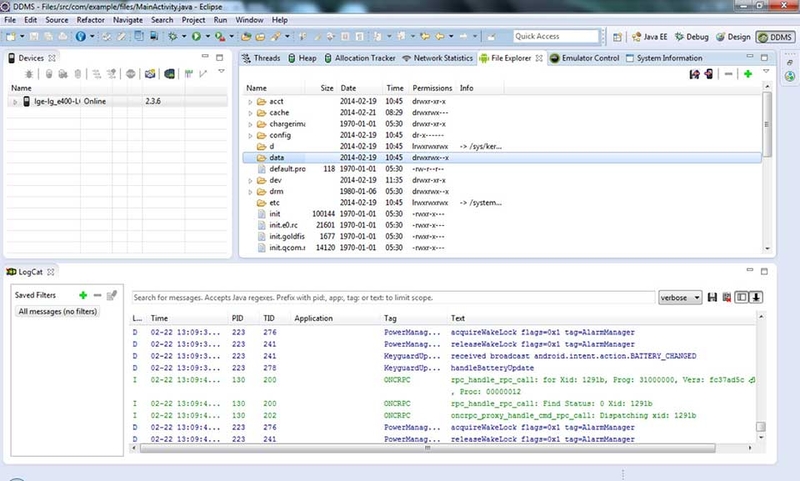Open the verbose log level dropdown
This screenshot has width=800, height=481.
click(x=680, y=297)
